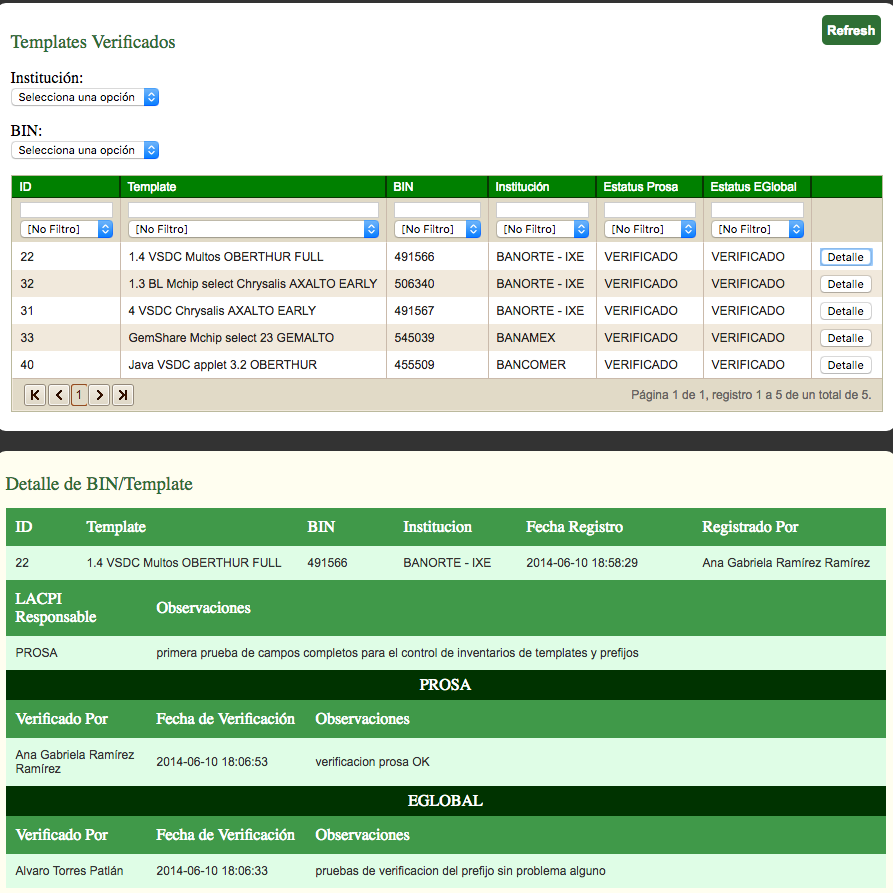Sort table by Institución column header
Image resolution: width=893 pixels, height=893 pixels.
(522, 187)
